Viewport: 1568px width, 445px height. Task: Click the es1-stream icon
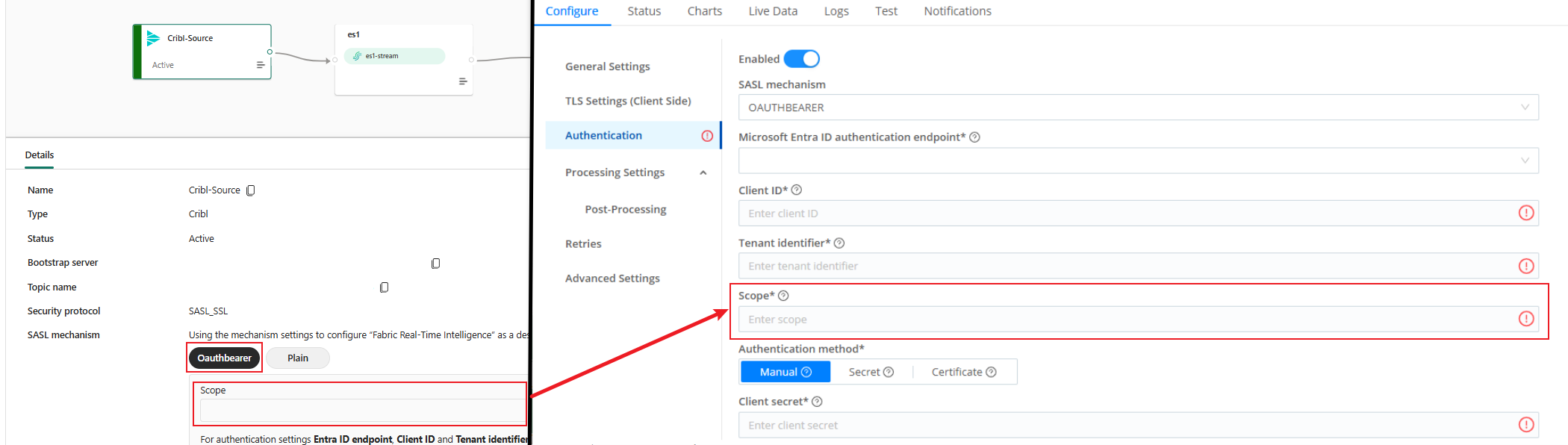point(357,56)
